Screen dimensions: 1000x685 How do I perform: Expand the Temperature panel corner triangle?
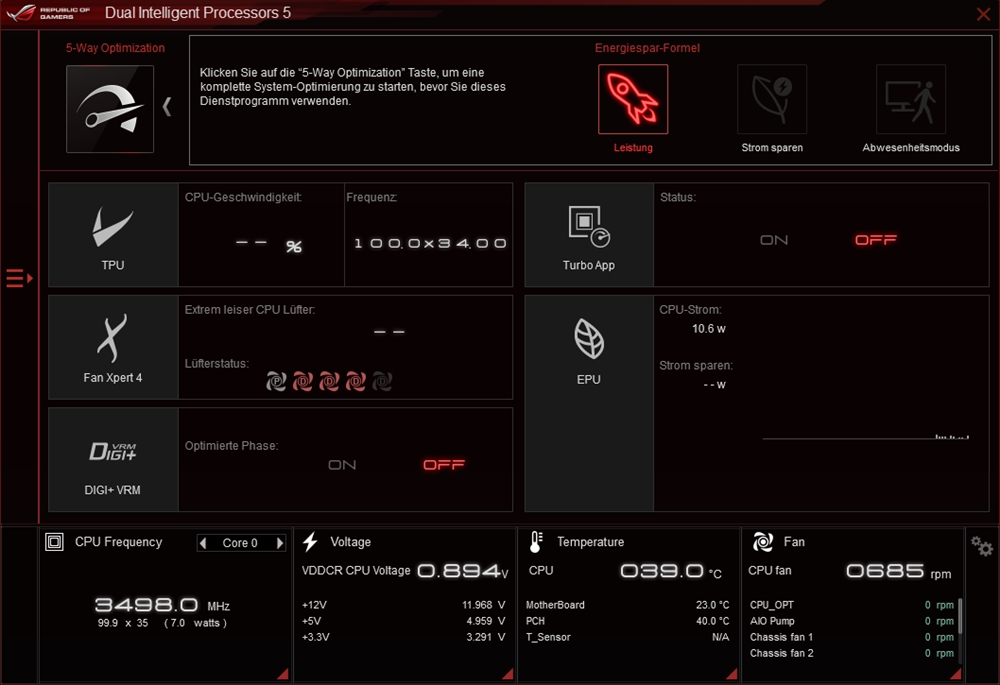(732, 674)
